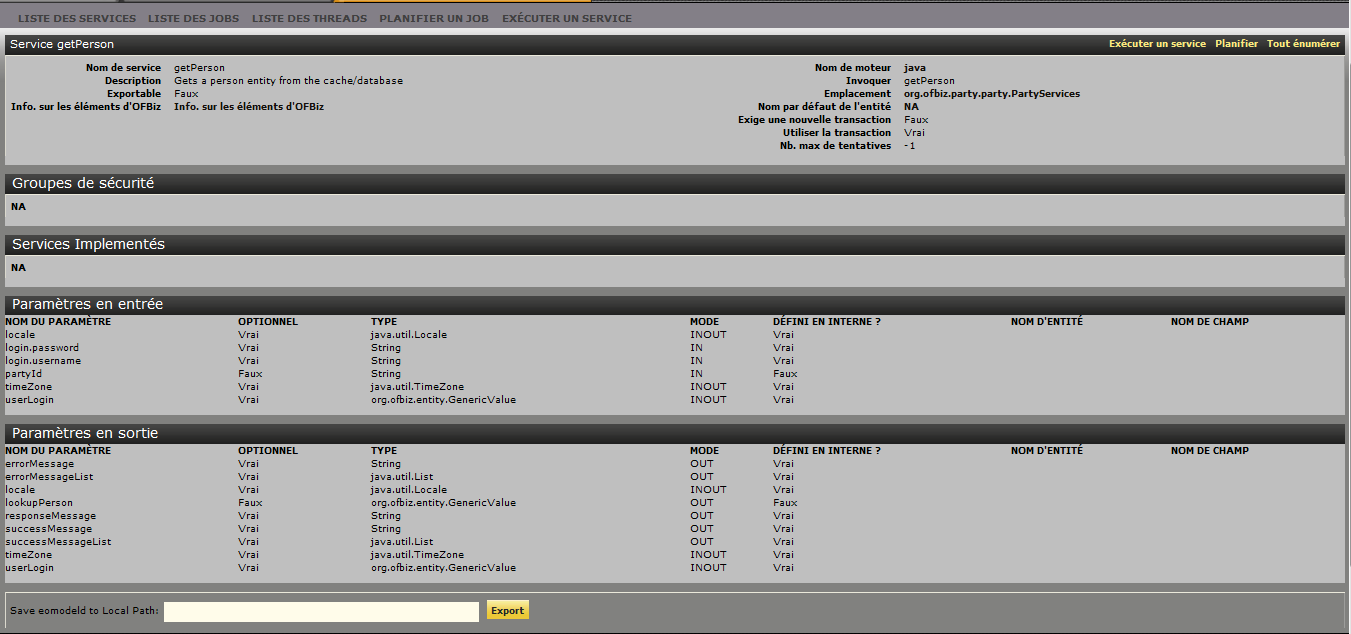Click the lookupPerson output parameter link
This screenshot has height=634, width=1351.
(38, 502)
